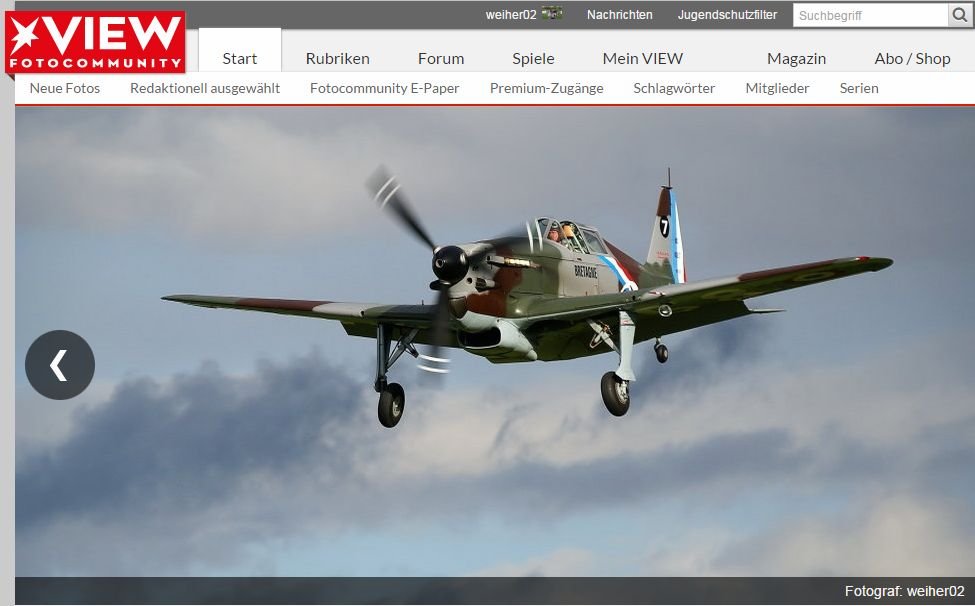This screenshot has height=606, width=975.
Task: Go to Abo / Shop
Action: coord(912,58)
